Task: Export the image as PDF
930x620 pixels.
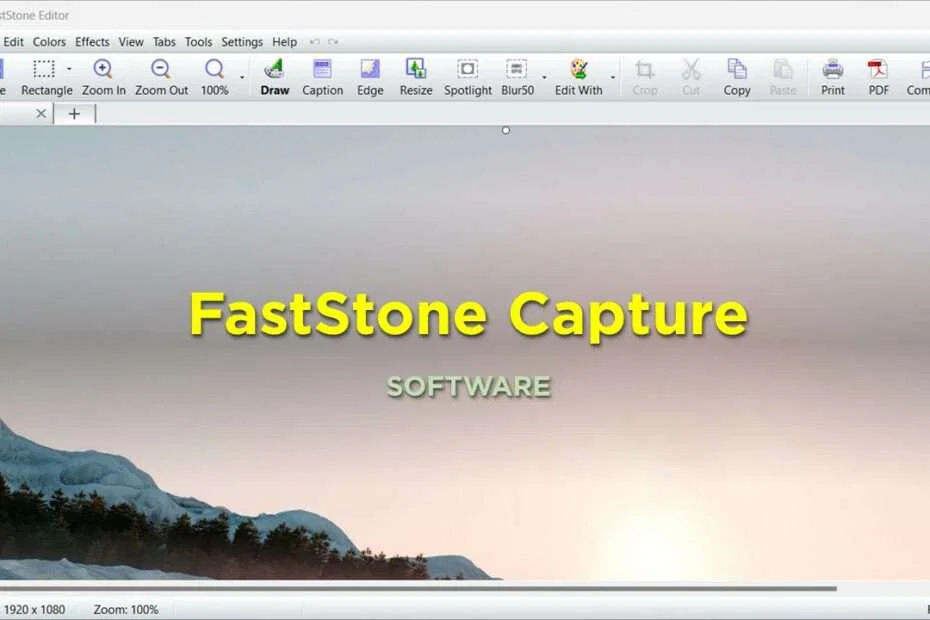Action: 878,75
